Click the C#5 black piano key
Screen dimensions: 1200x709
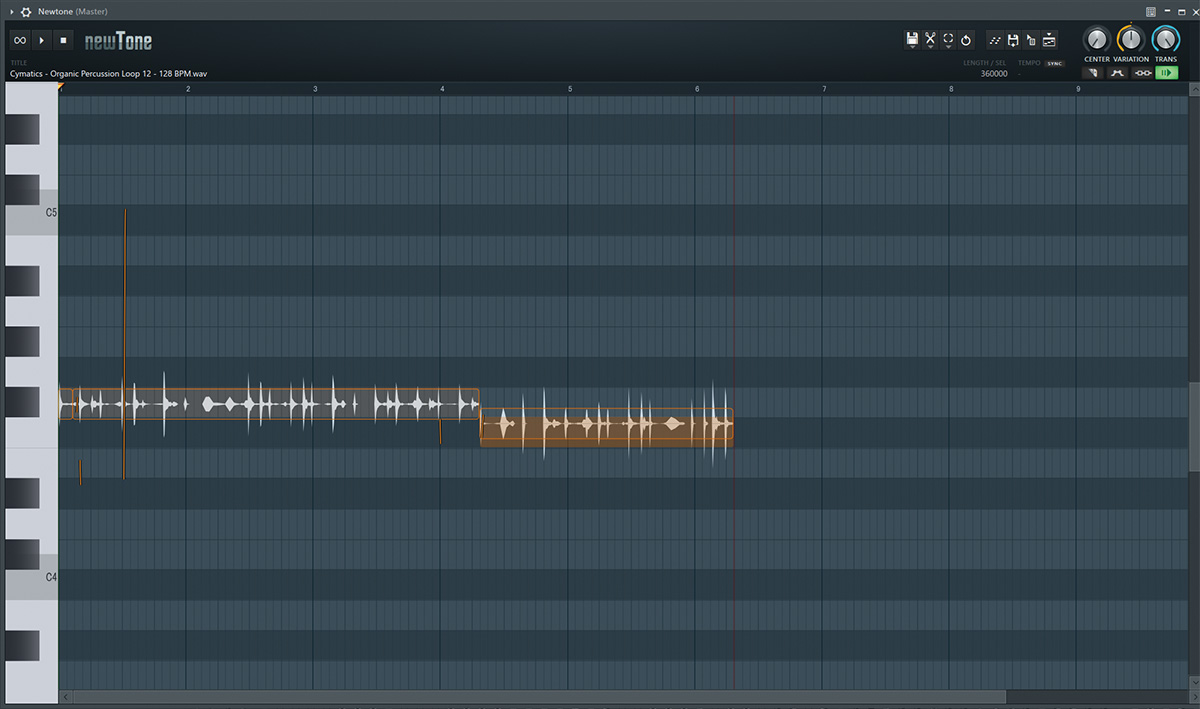(22, 190)
